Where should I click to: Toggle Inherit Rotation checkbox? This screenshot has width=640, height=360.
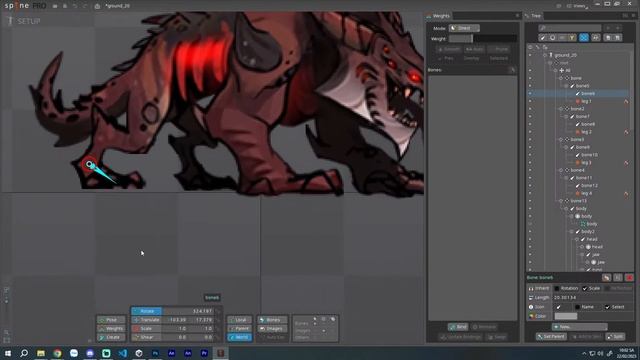[x=557, y=289]
